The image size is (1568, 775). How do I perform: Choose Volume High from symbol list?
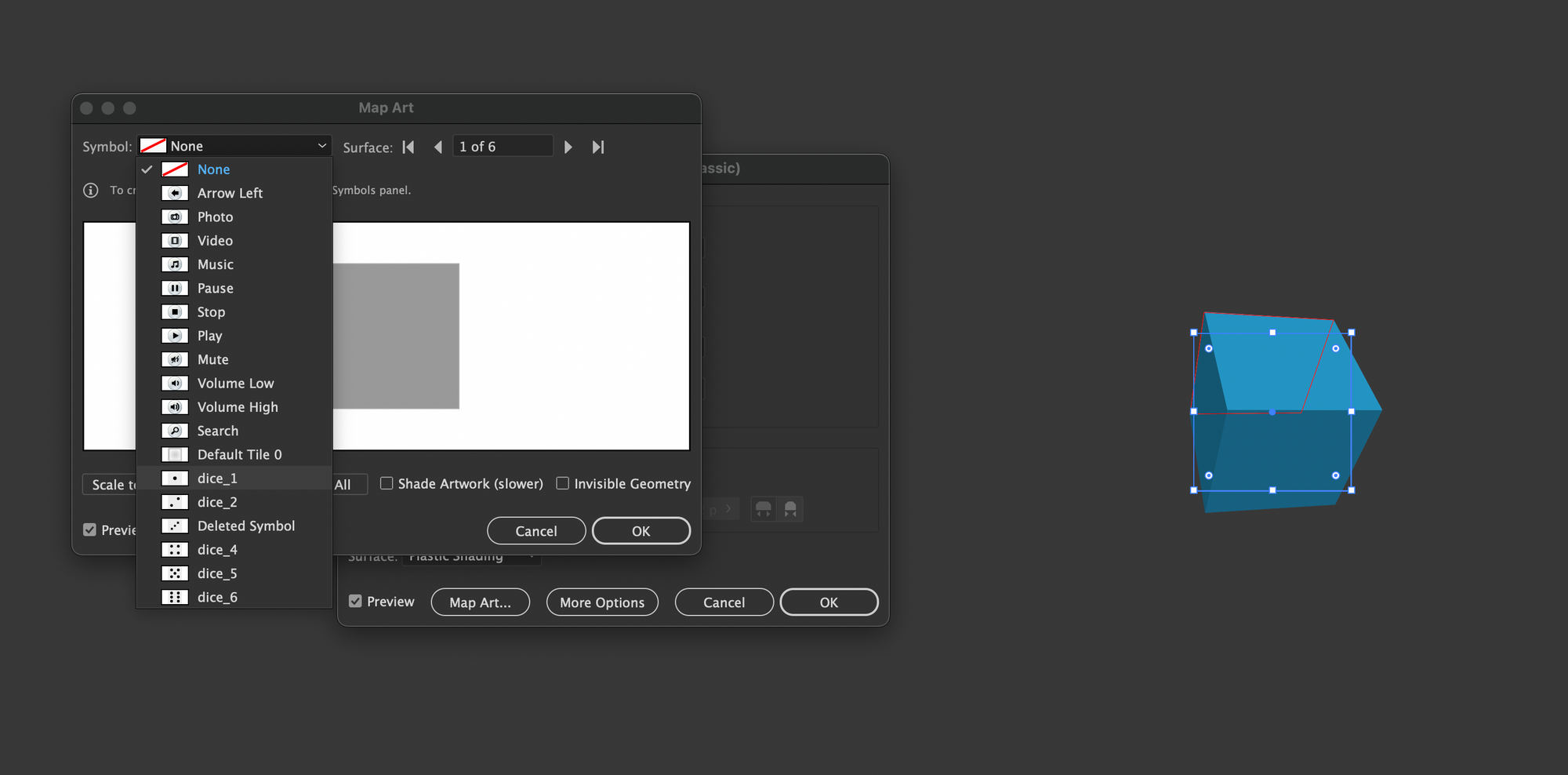click(x=234, y=407)
